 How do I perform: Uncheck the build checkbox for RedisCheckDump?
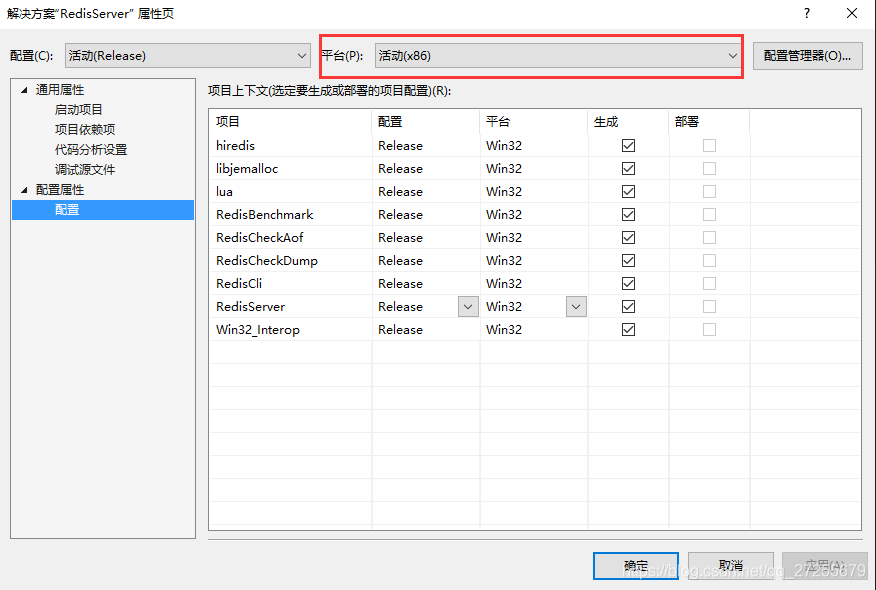(x=628, y=260)
